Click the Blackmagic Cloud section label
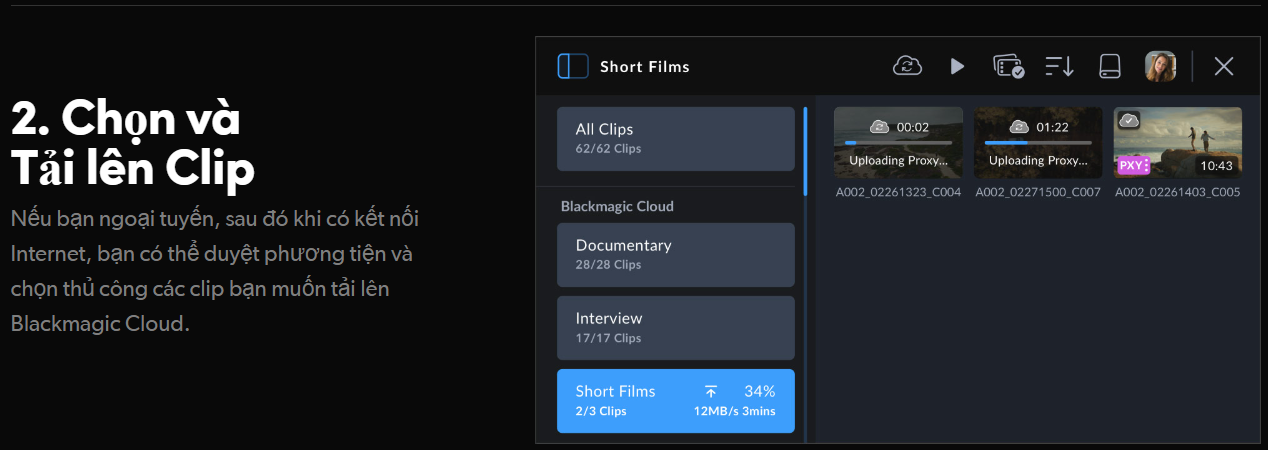This screenshot has width=1268, height=450. click(617, 206)
